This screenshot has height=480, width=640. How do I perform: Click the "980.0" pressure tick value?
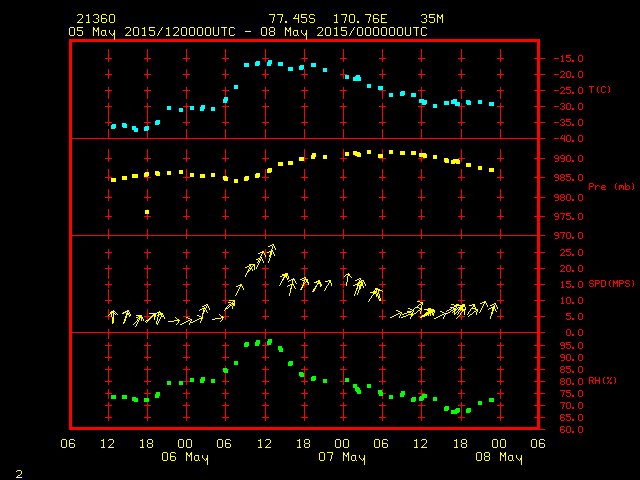569,198
